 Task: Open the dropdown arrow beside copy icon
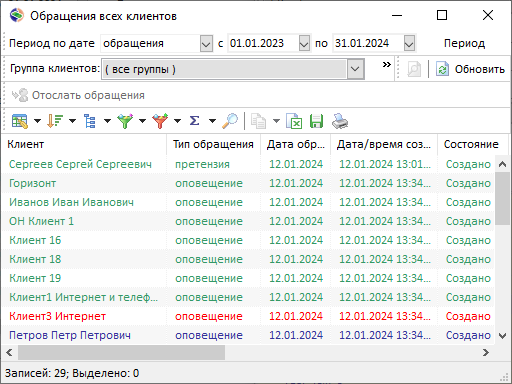point(276,121)
